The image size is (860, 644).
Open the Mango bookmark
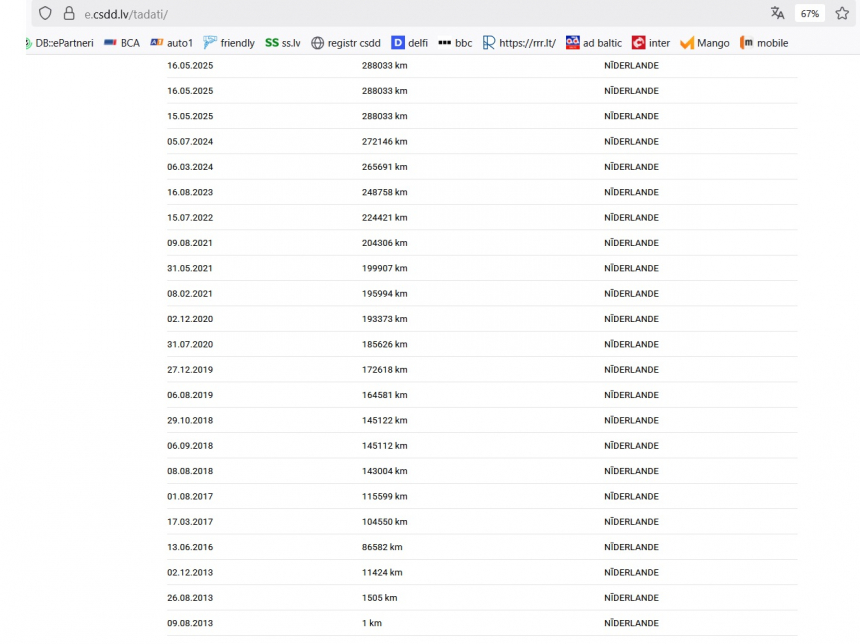[x=705, y=43]
